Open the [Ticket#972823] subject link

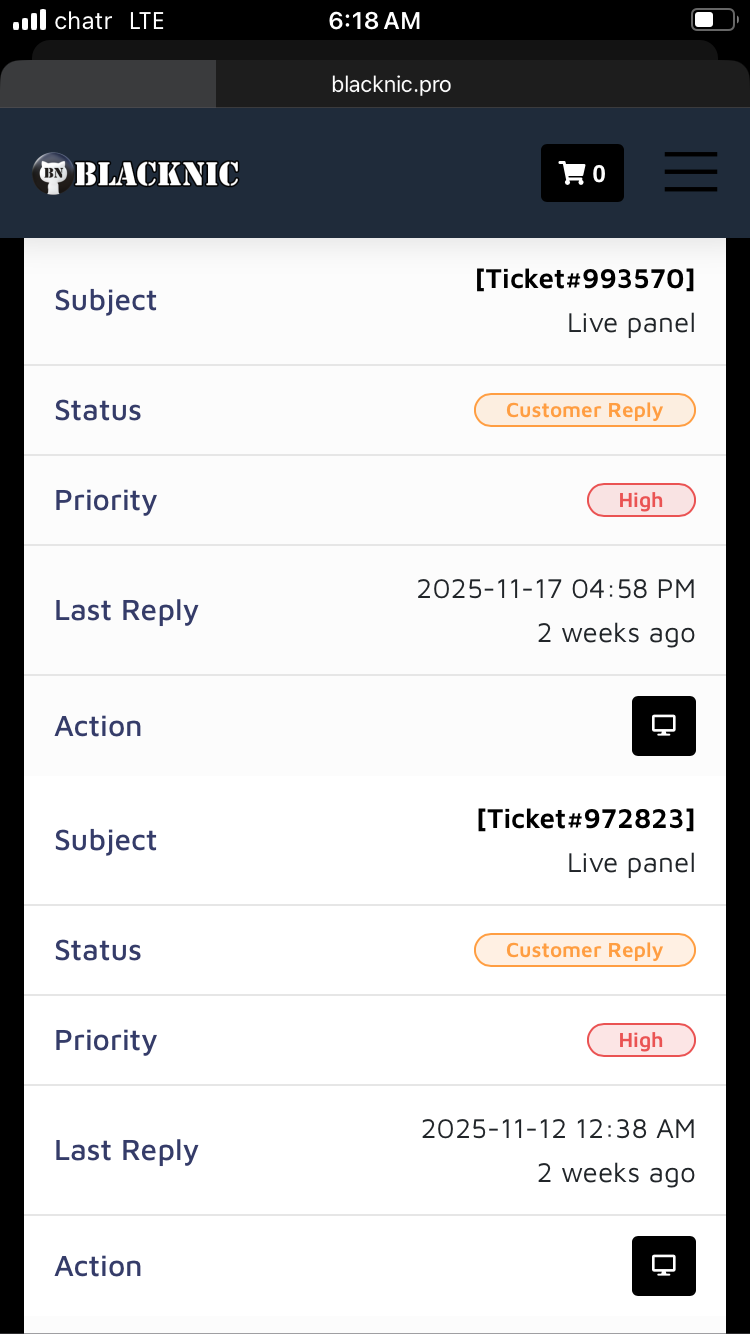point(585,819)
